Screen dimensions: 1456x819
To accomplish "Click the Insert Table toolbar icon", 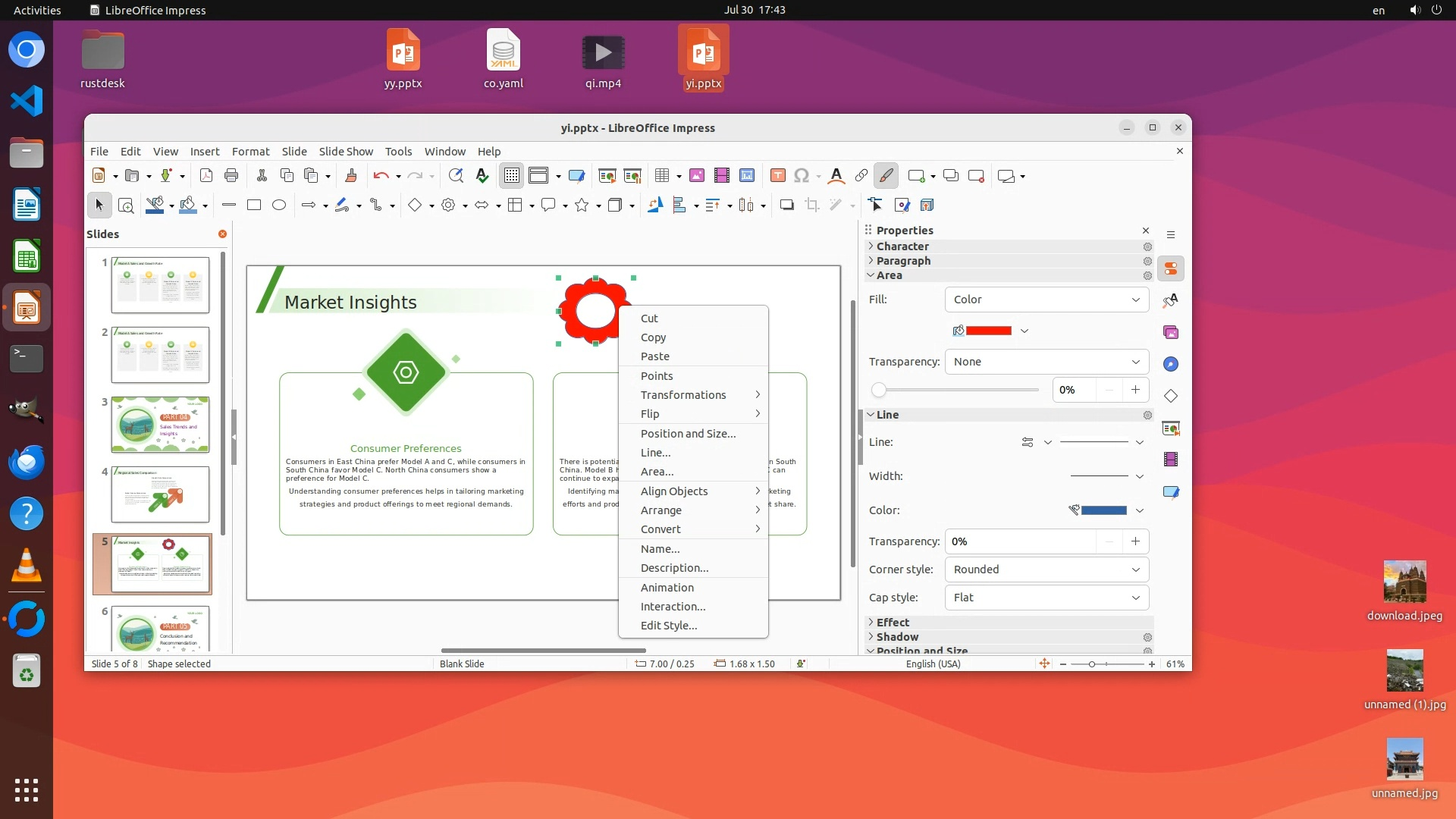I will click(x=662, y=176).
